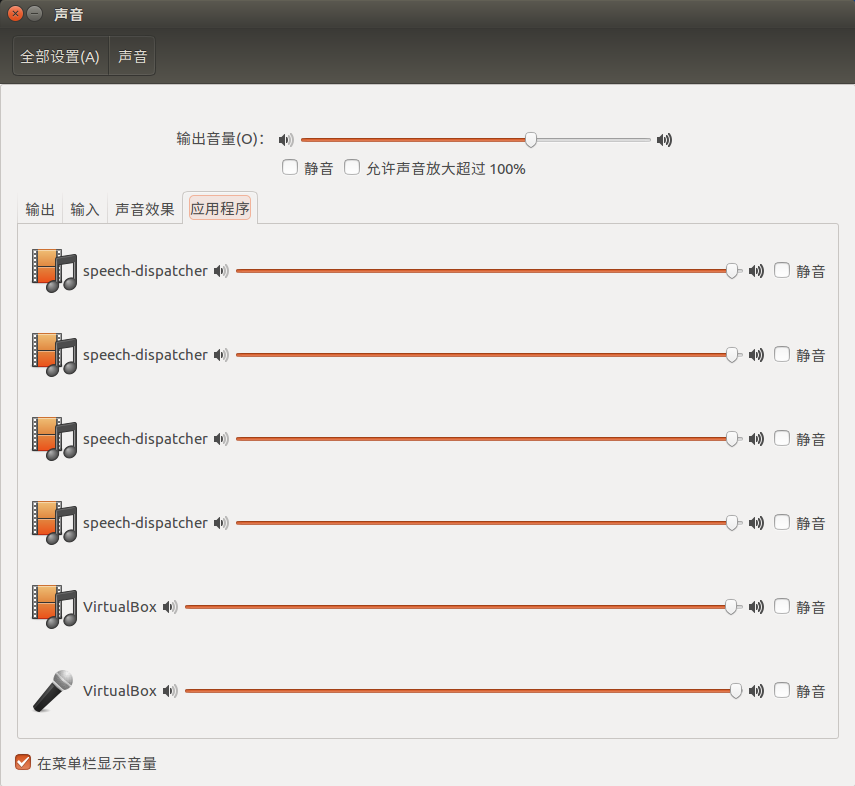Check 静音 for the VirtualBox microphone row
The image size is (855, 786).
point(782,690)
